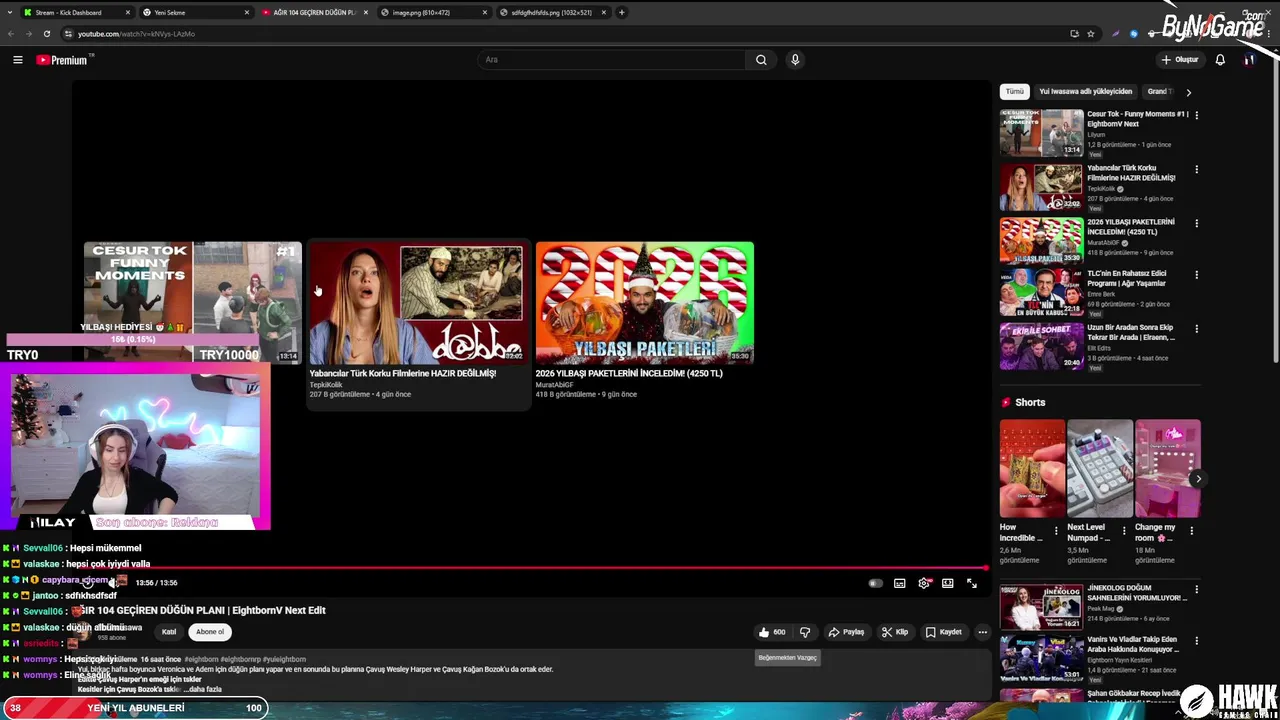
Task: Open the Chrome tab search dropdown
Action: [10, 12]
